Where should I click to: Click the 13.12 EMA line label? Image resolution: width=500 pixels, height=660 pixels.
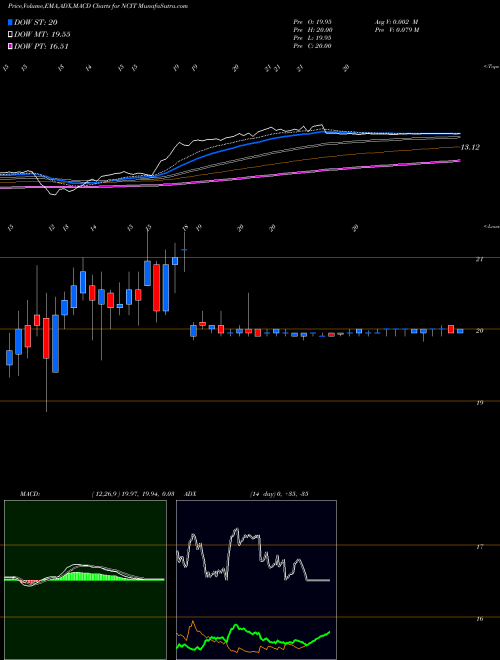(470, 147)
